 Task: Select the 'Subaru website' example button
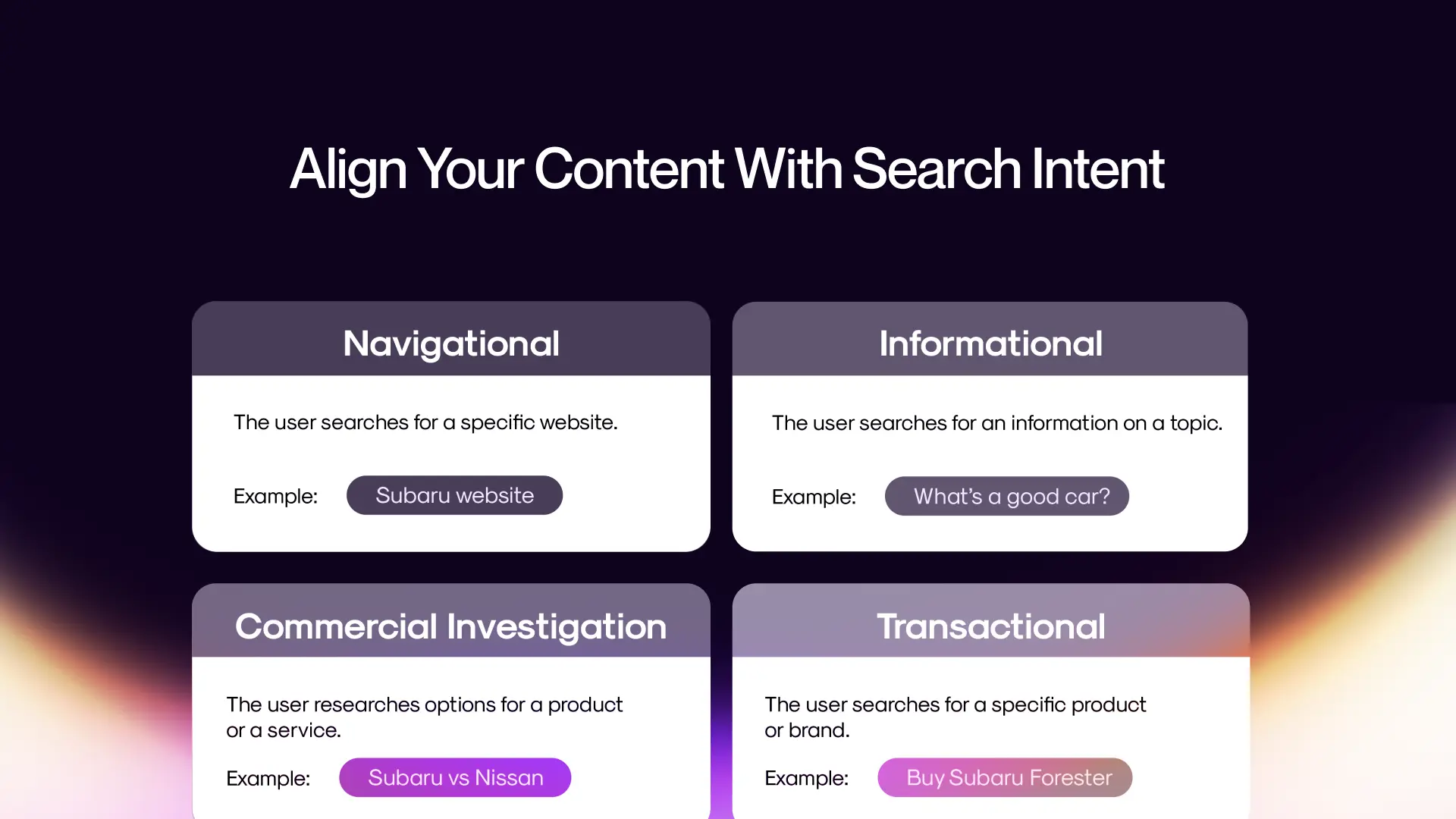454,495
